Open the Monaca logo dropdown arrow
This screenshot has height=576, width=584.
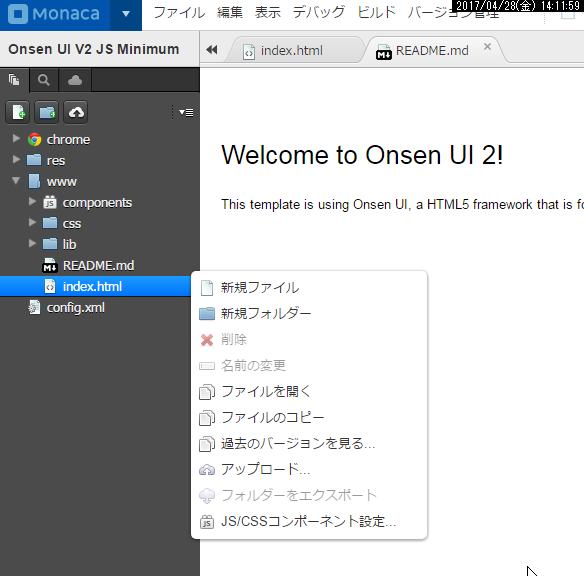click(x=126, y=15)
